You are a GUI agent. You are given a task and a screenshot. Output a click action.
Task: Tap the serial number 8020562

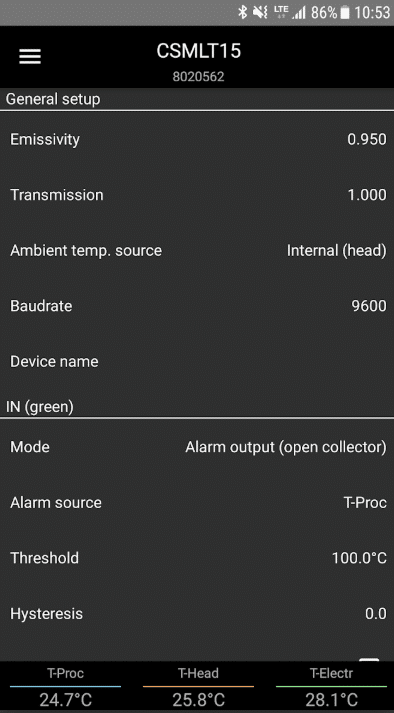tap(198, 76)
